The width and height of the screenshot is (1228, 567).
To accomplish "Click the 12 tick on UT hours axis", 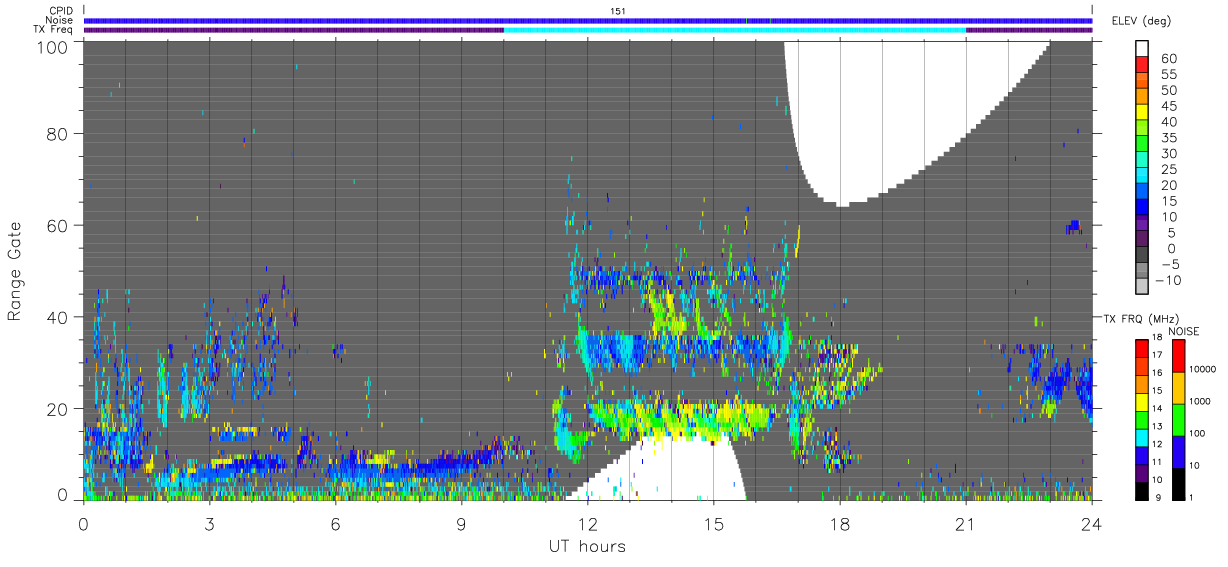I will 588,523.
